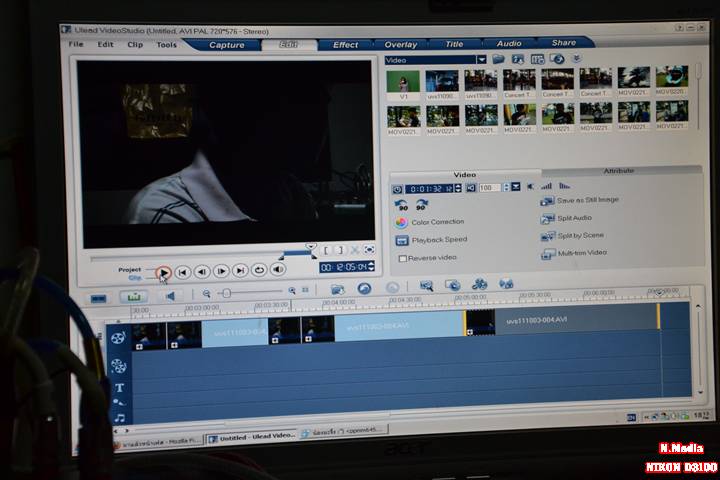Switch to the Title step tab
The width and height of the screenshot is (720, 480).
point(454,44)
